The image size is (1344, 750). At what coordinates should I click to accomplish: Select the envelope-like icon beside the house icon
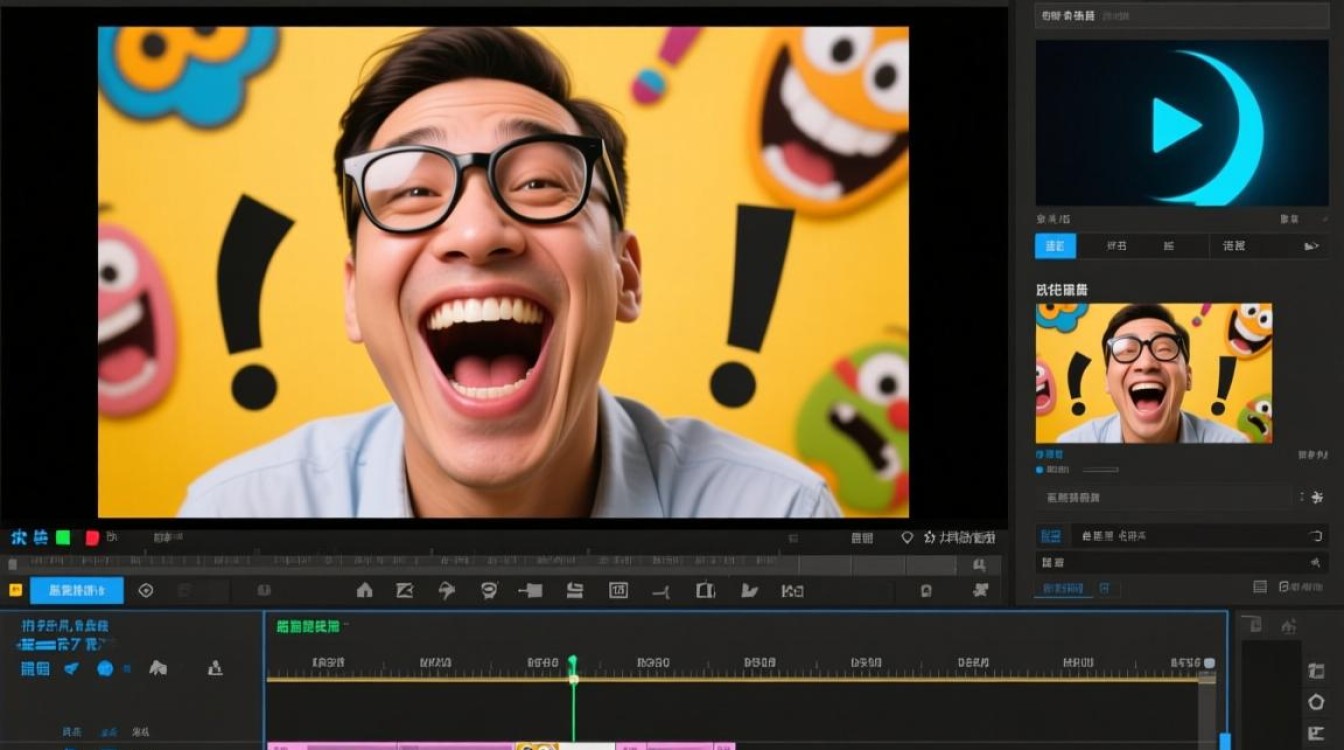click(404, 590)
